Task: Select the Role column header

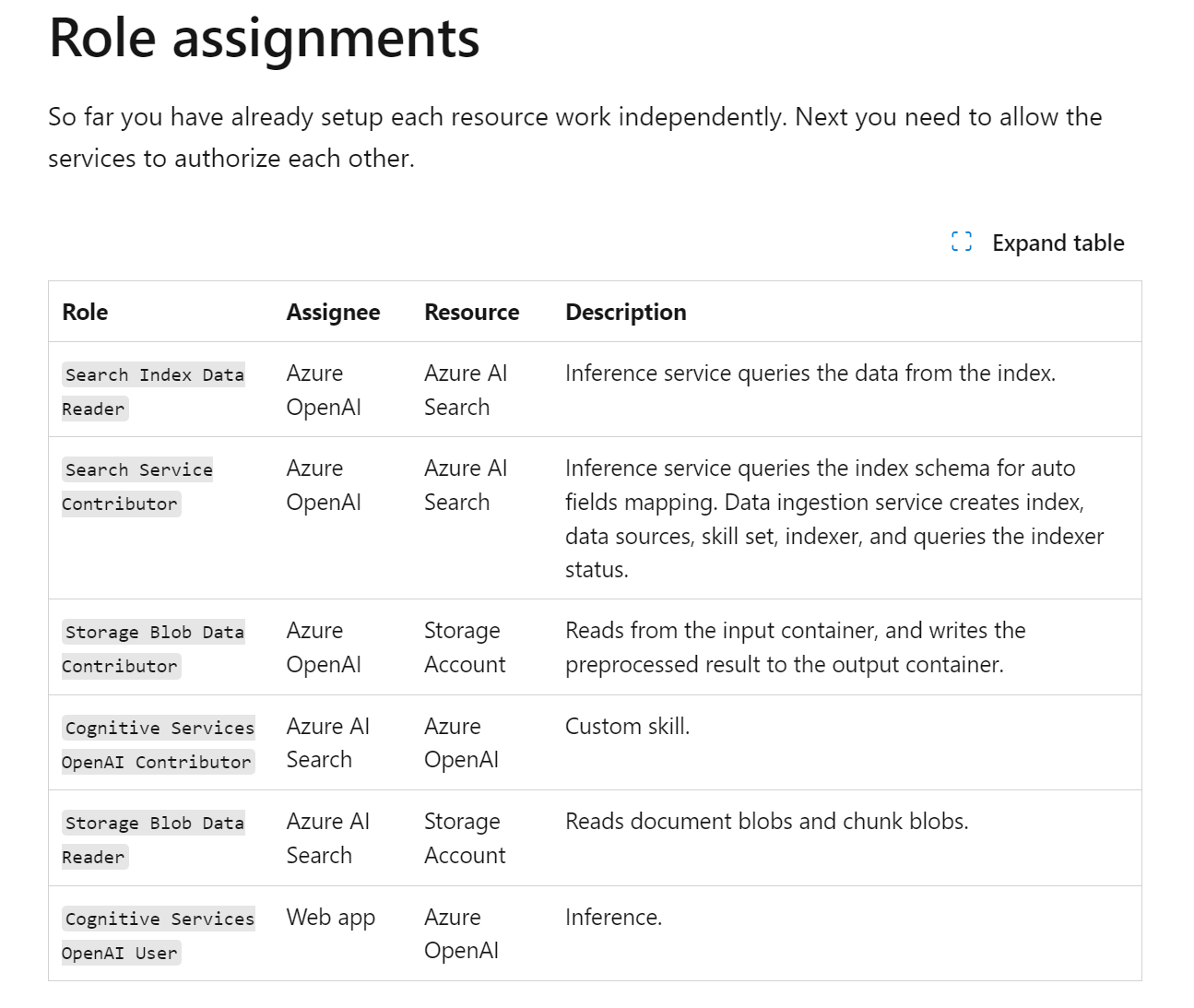Action: 85,312
